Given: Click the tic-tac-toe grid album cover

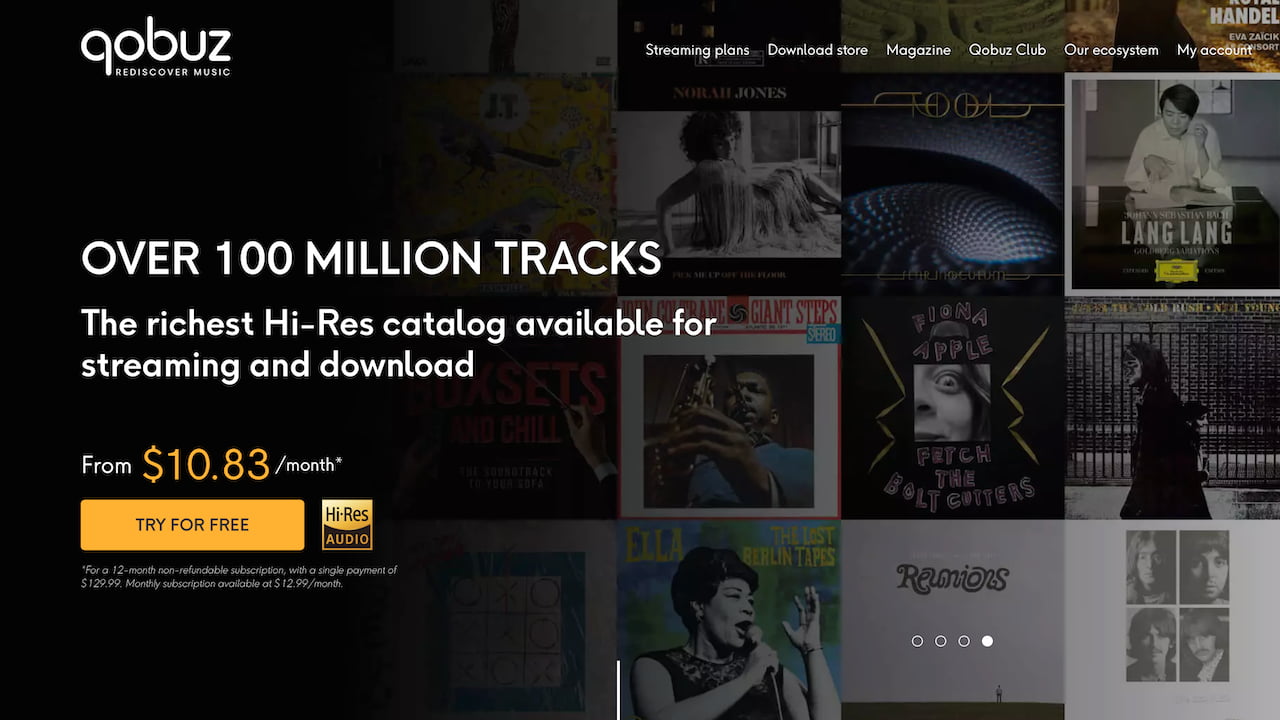Looking at the screenshot, I should (505, 620).
